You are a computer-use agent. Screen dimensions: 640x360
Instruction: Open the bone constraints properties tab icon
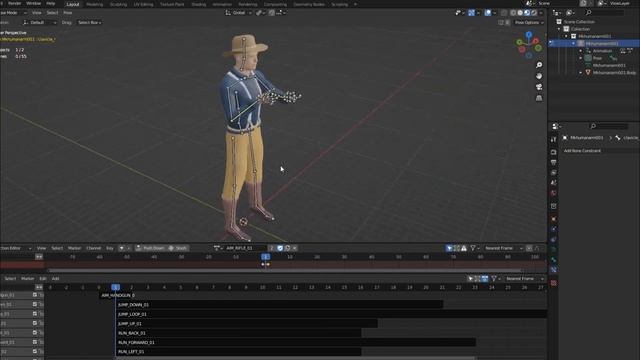[x=553, y=270]
